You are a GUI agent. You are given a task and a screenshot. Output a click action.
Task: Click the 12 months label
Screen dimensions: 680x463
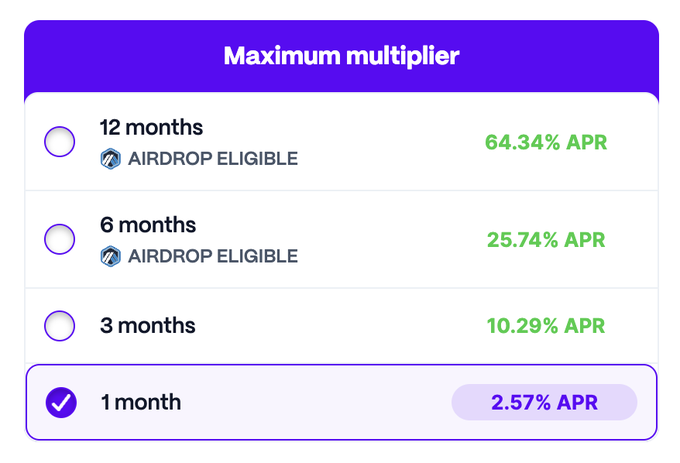pyautogui.click(x=151, y=128)
